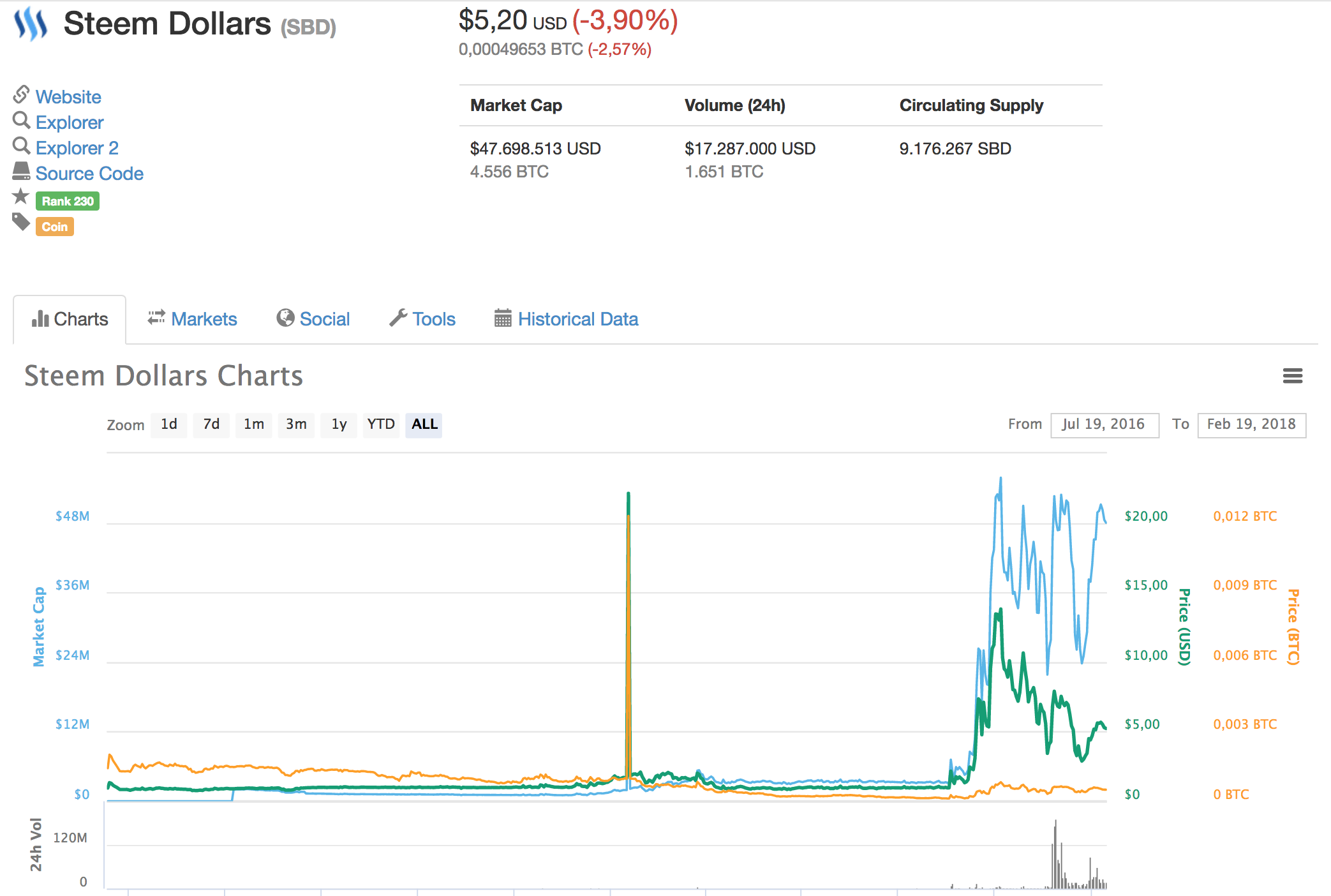Click the Market Cap column header
The height and width of the screenshot is (896, 1331).
[x=516, y=105]
